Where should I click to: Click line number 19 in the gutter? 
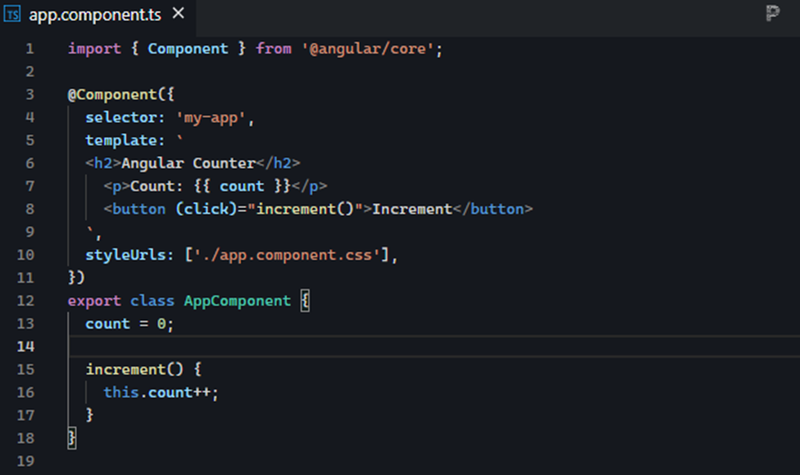[26, 461]
